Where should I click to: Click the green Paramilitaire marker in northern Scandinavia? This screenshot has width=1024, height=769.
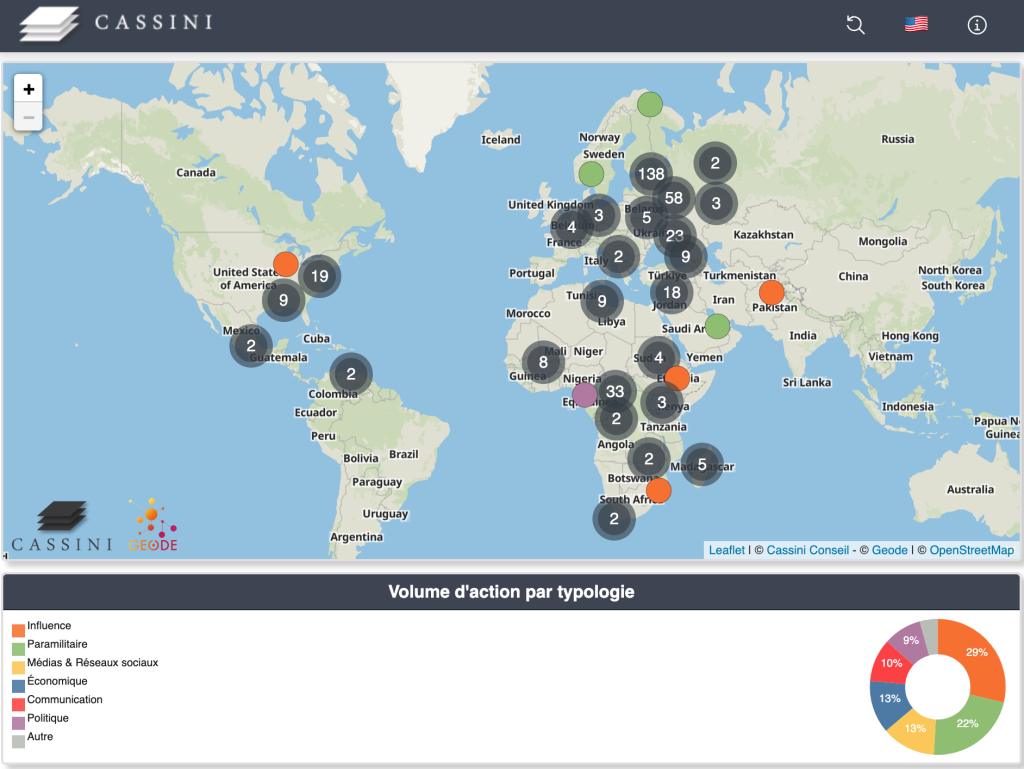click(650, 102)
